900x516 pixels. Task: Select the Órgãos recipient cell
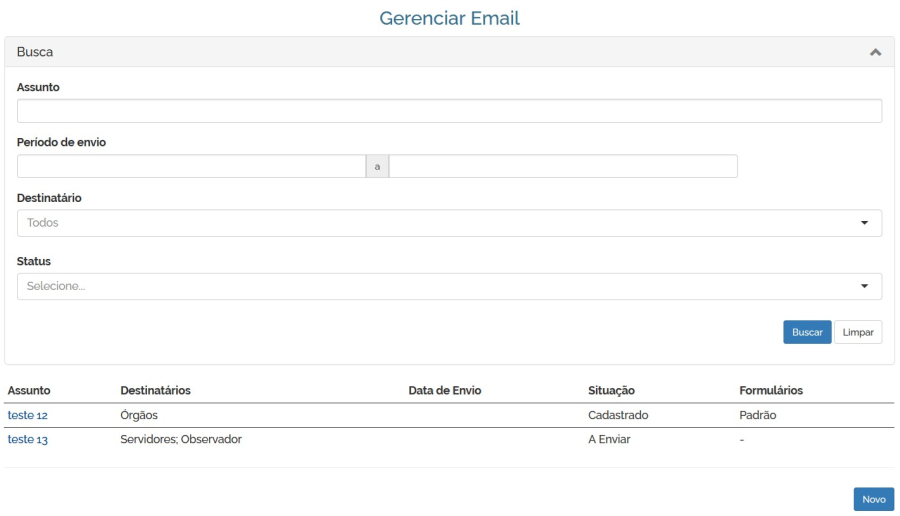coord(139,415)
